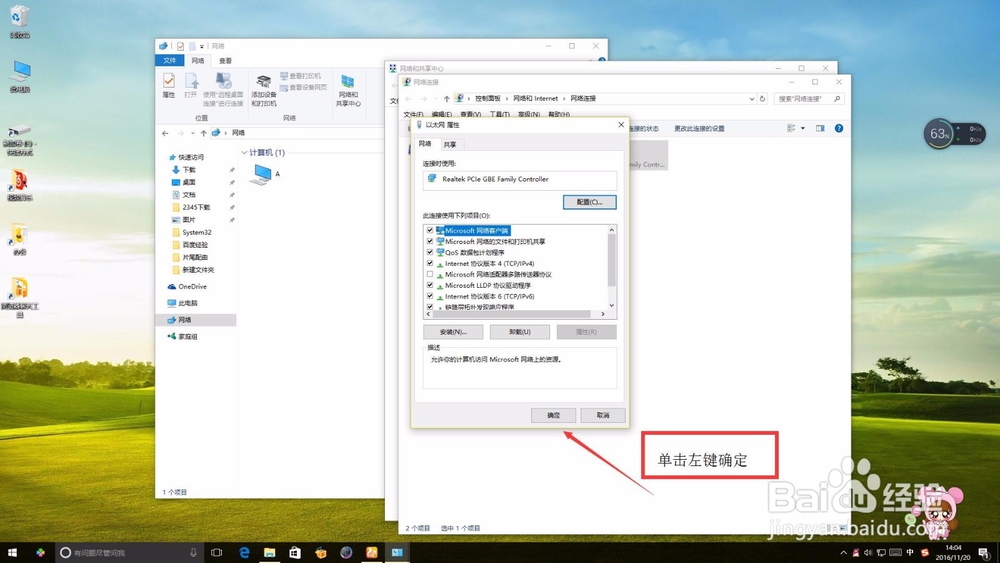The width and height of the screenshot is (1000, 563).
Task: Click the component list scroll up arrow
Action: pos(612,230)
